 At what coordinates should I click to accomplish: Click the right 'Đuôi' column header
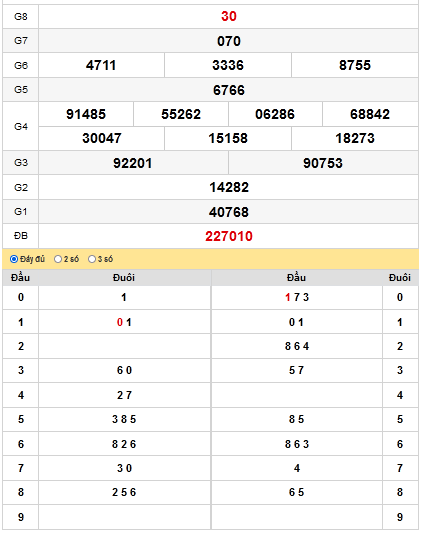(400, 278)
